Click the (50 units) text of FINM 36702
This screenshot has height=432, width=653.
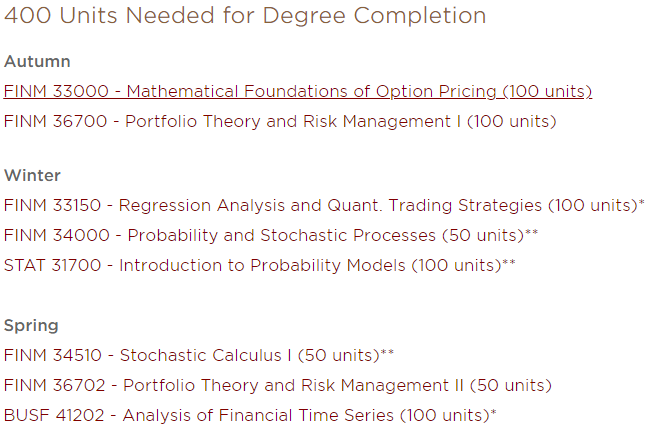click(511, 385)
